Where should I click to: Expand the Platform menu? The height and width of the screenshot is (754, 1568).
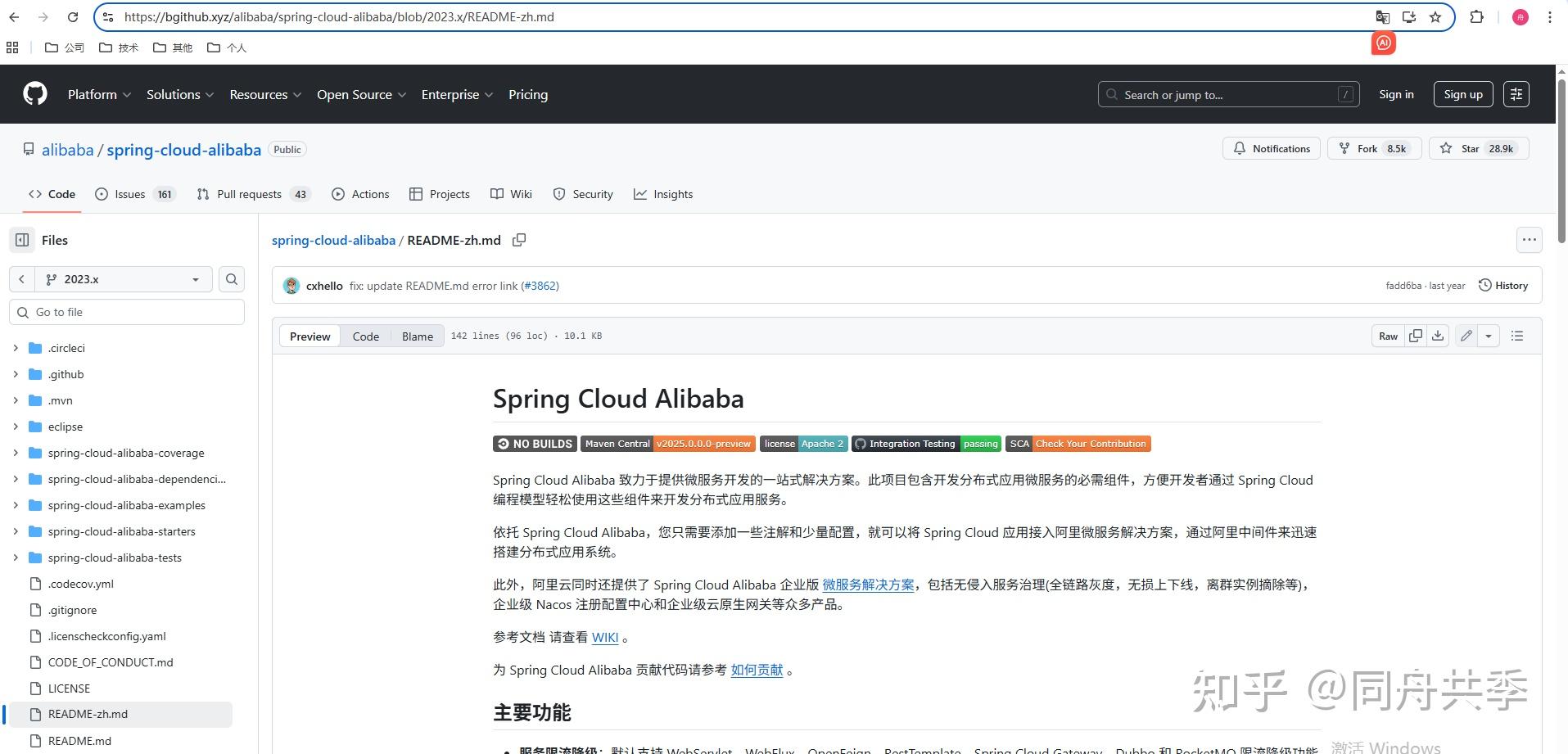tap(99, 94)
